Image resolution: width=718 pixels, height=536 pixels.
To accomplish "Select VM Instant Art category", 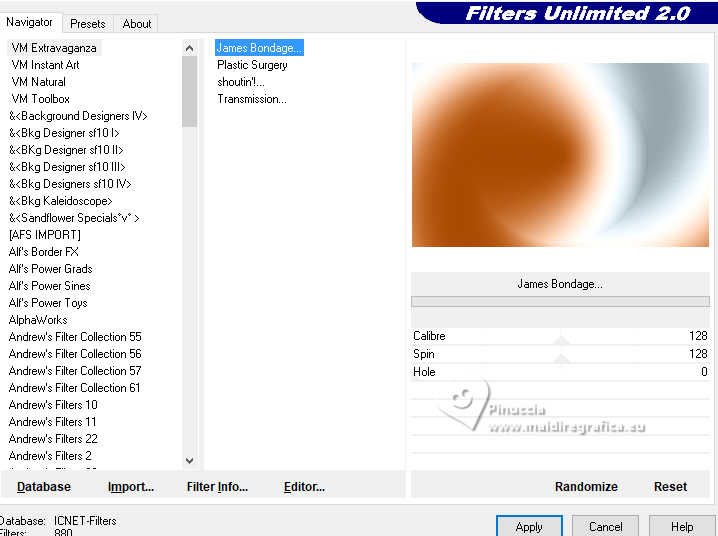I will pos(45,65).
